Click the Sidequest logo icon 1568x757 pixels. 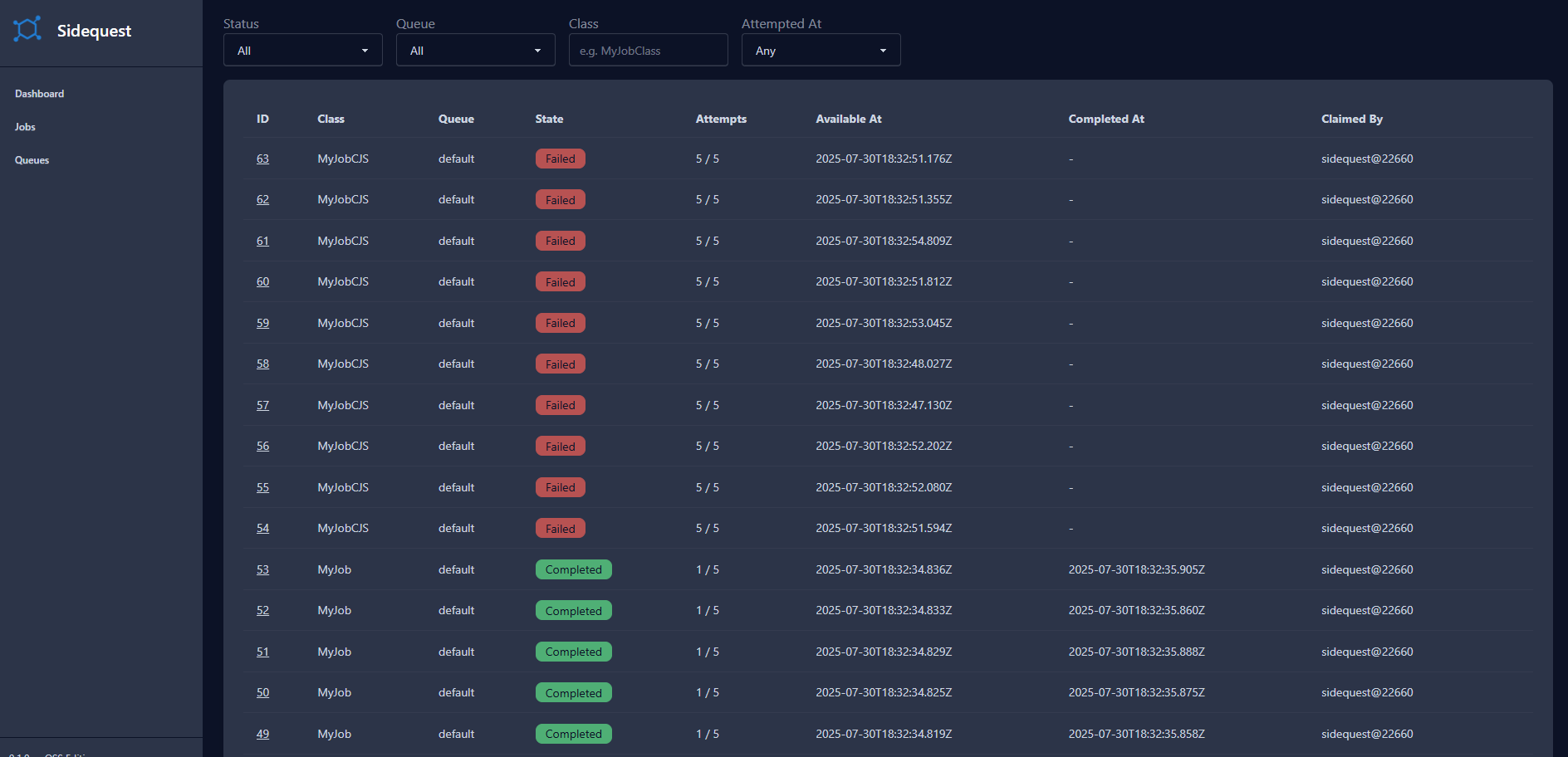tap(27, 30)
